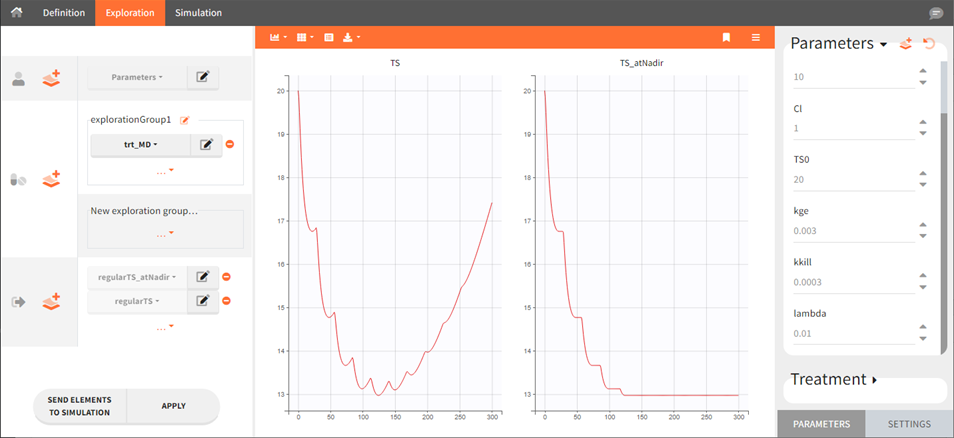Click the APPLY button
Viewport: 954px width, 438px height.
pyautogui.click(x=175, y=406)
